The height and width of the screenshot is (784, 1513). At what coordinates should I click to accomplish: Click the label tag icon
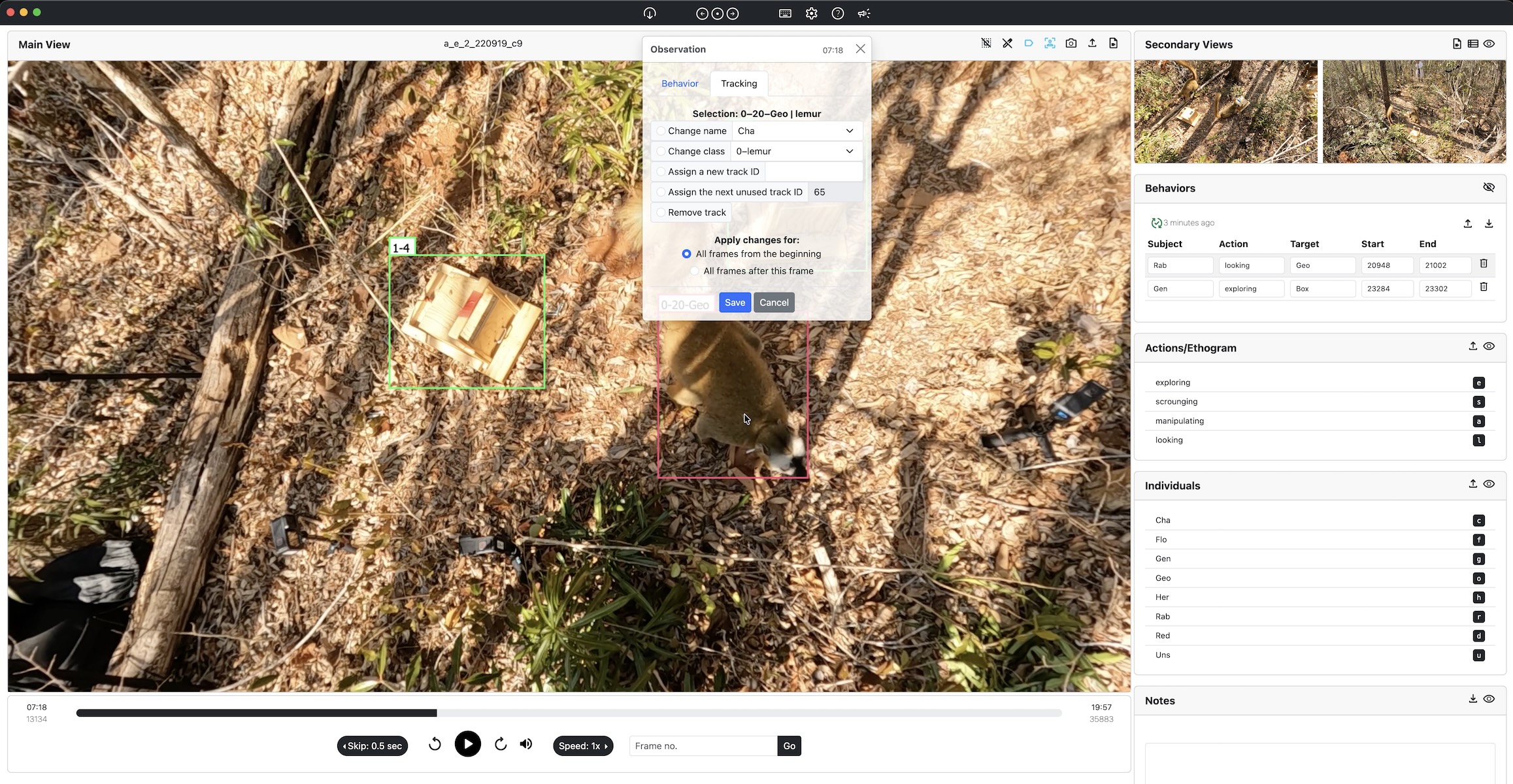[1028, 43]
